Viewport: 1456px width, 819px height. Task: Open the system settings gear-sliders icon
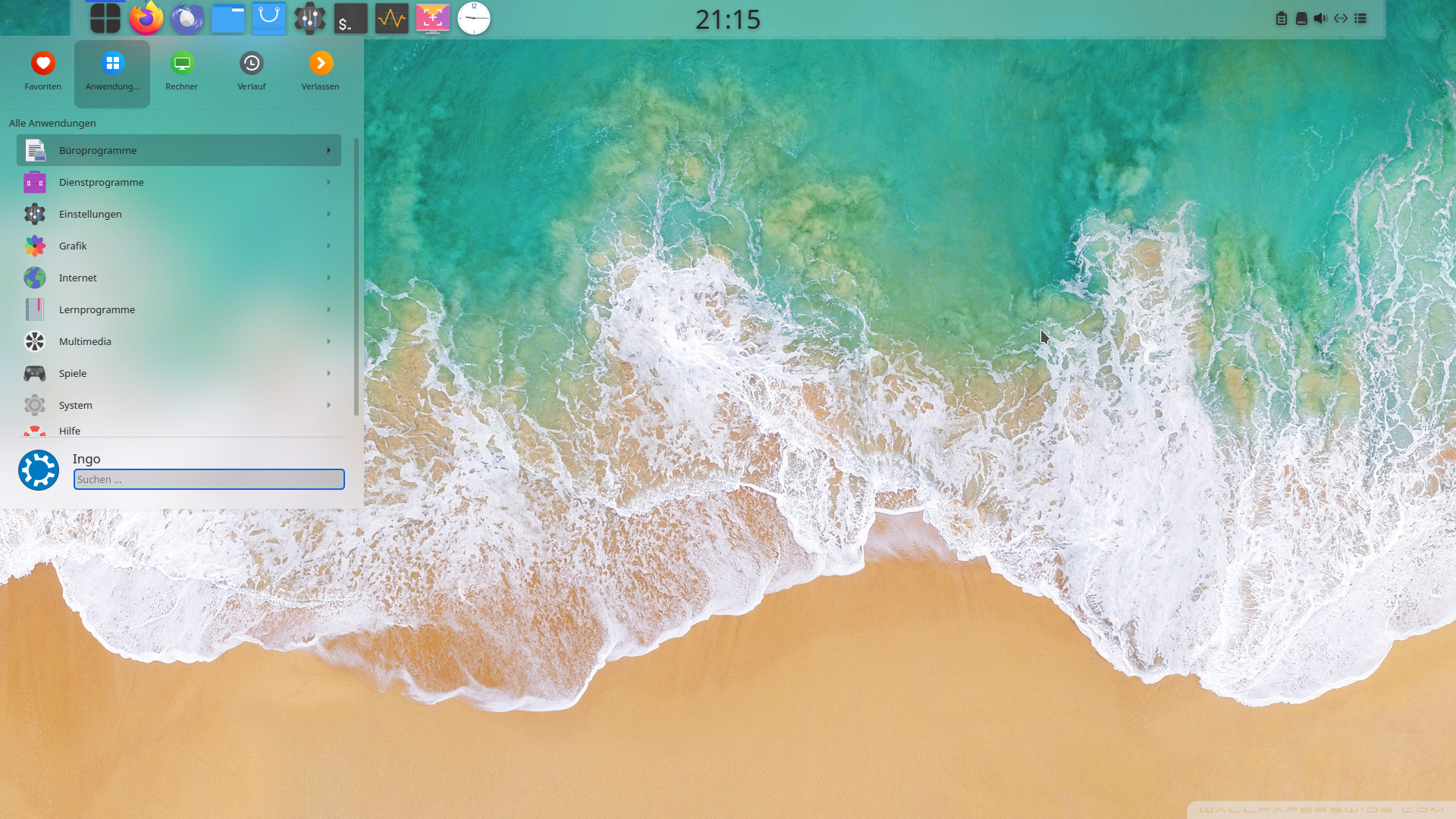[309, 18]
